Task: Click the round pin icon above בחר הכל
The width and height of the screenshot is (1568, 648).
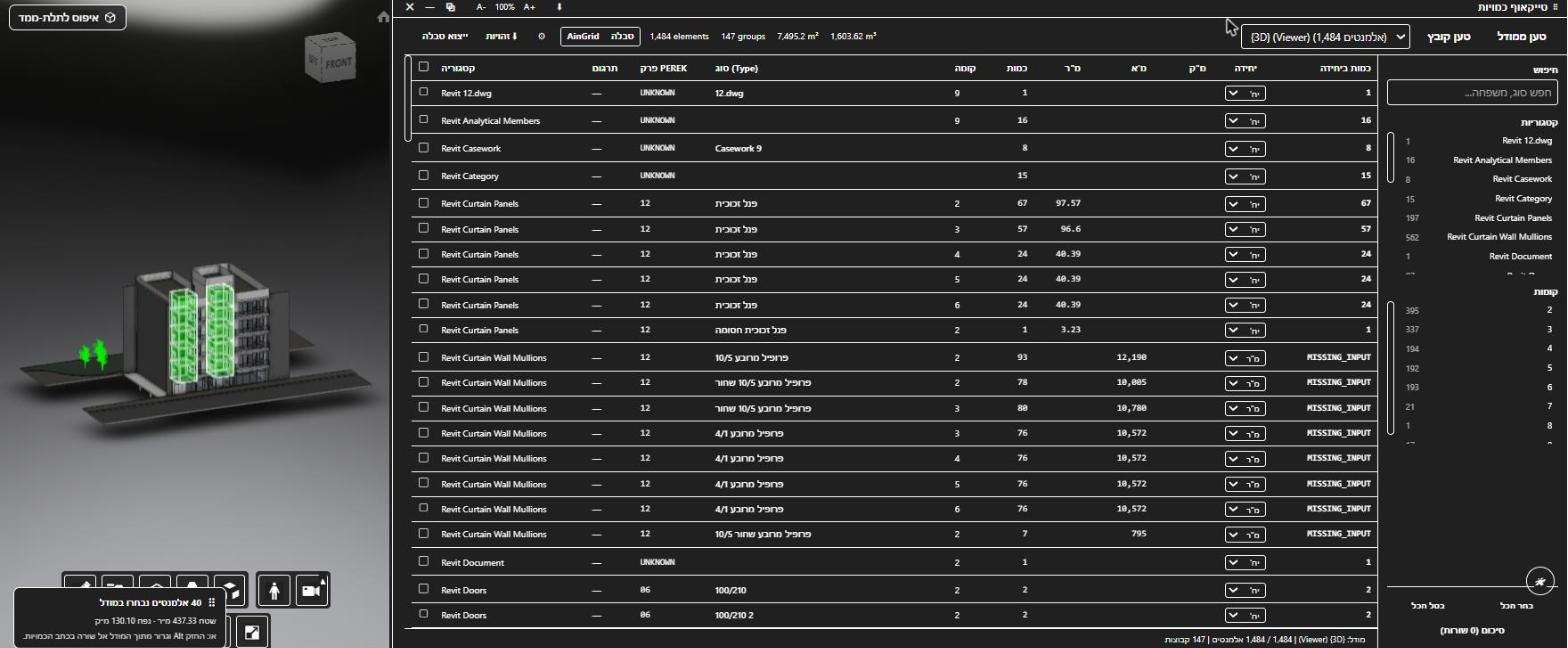Action: click(1542, 581)
